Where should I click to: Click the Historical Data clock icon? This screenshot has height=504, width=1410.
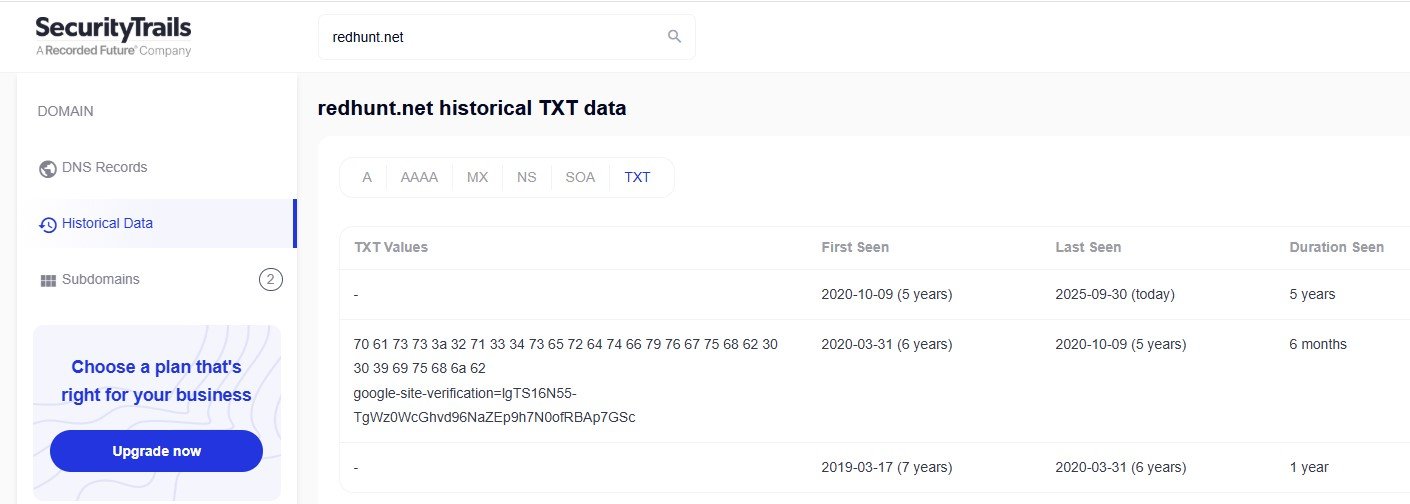[47, 224]
